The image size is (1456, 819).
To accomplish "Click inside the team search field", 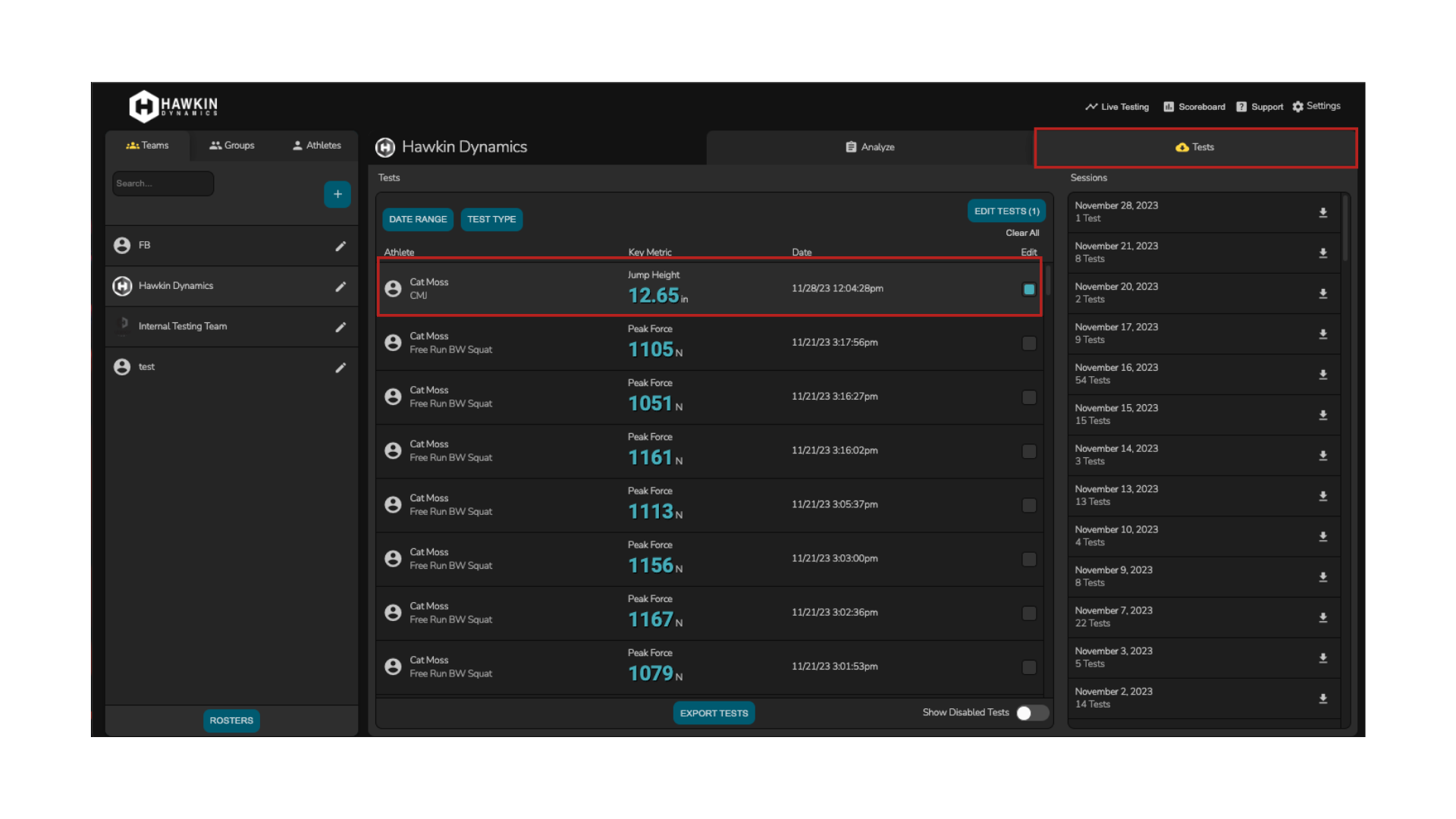I will pos(162,183).
